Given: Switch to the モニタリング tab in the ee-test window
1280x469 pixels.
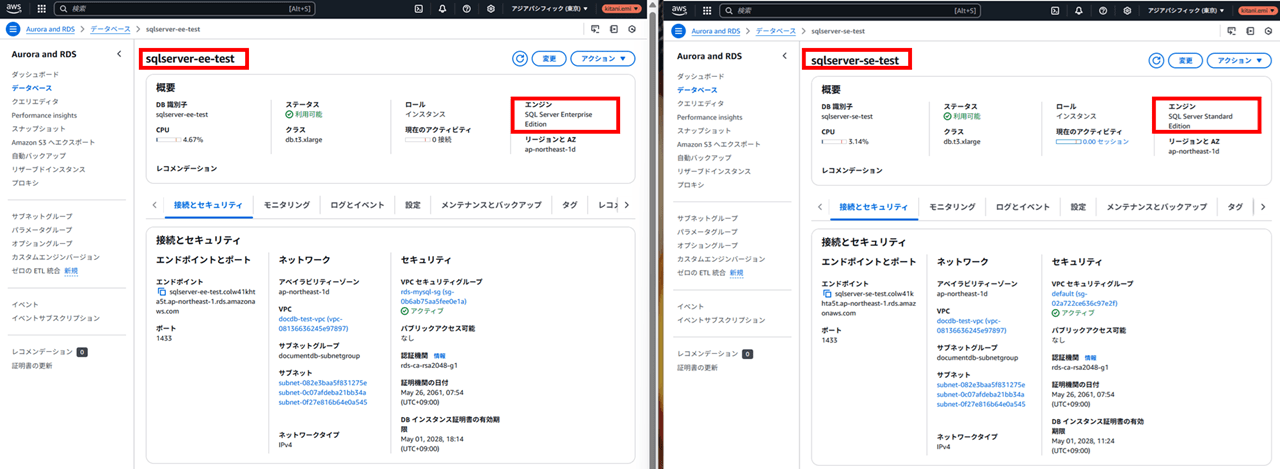Looking at the screenshot, I should tap(287, 205).
